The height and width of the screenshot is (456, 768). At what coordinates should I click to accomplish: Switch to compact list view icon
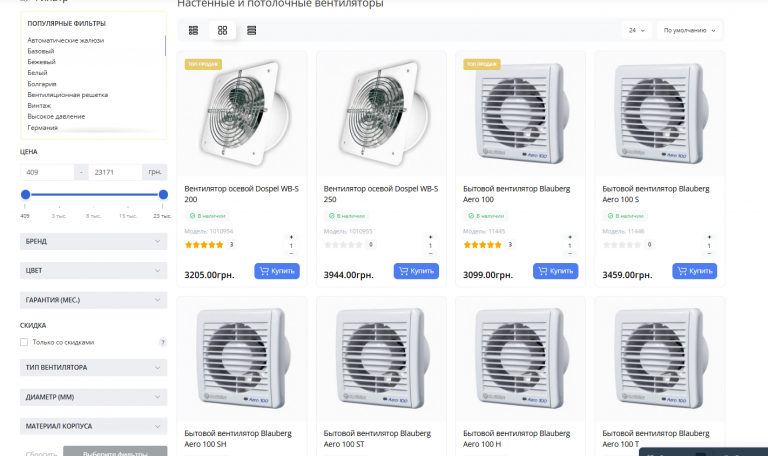coord(193,30)
